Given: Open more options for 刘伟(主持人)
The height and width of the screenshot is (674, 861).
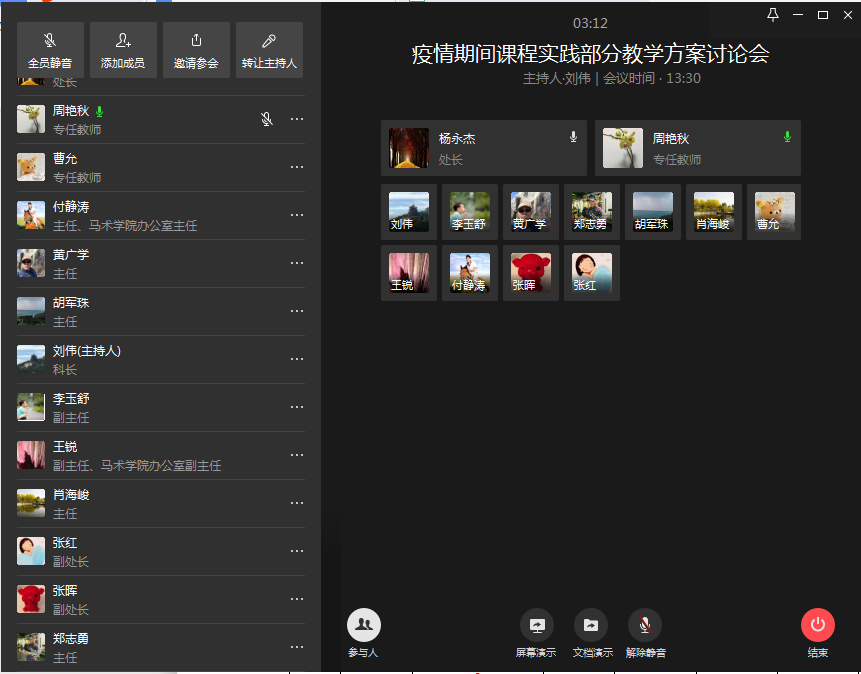Looking at the screenshot, I should click(x=297, y=359).
